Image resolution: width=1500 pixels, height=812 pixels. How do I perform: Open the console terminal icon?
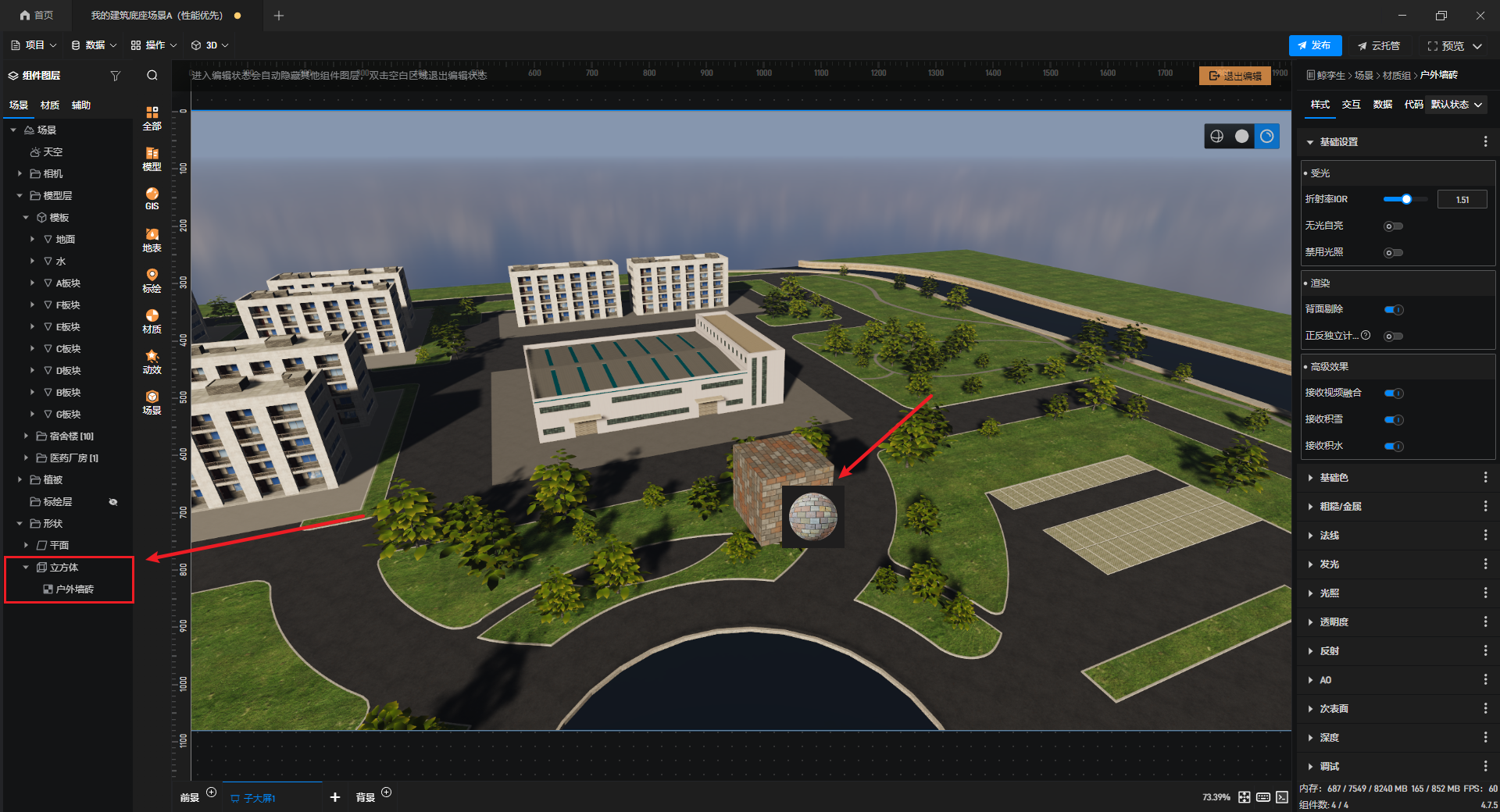click(x=1282, y=797)
